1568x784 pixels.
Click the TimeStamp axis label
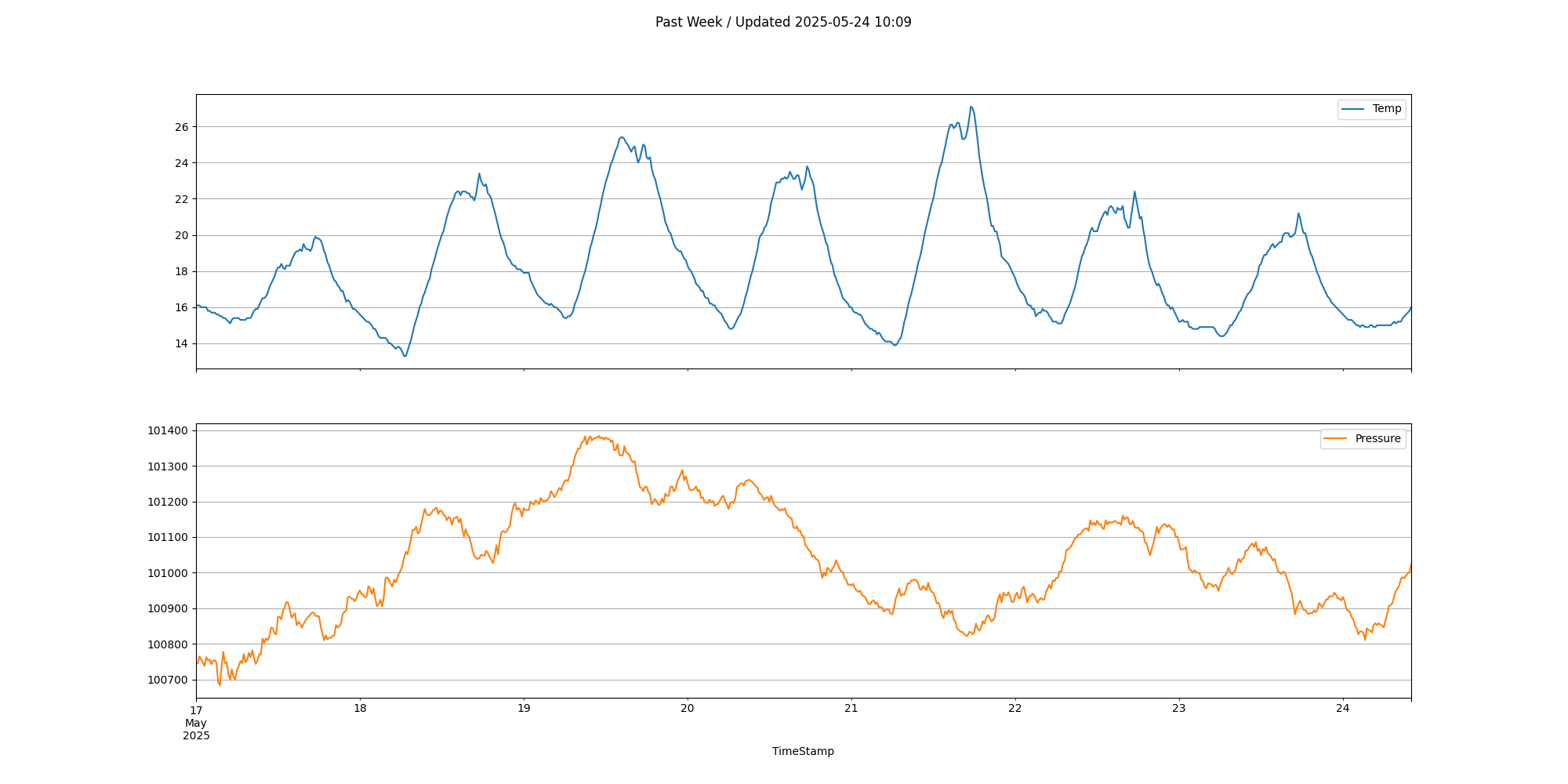[803, 751]
